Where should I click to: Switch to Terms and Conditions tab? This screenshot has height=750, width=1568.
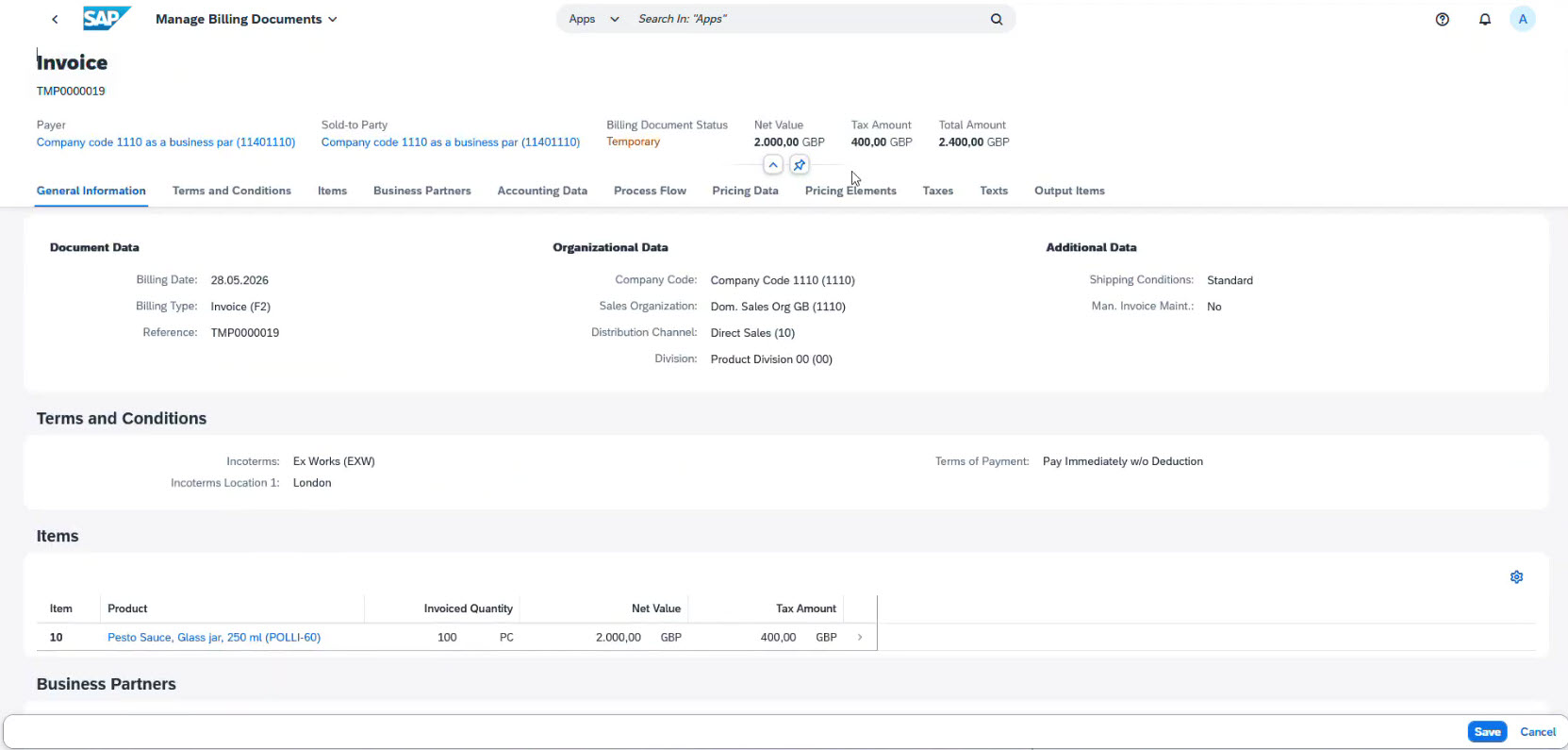tap(232, 191)
